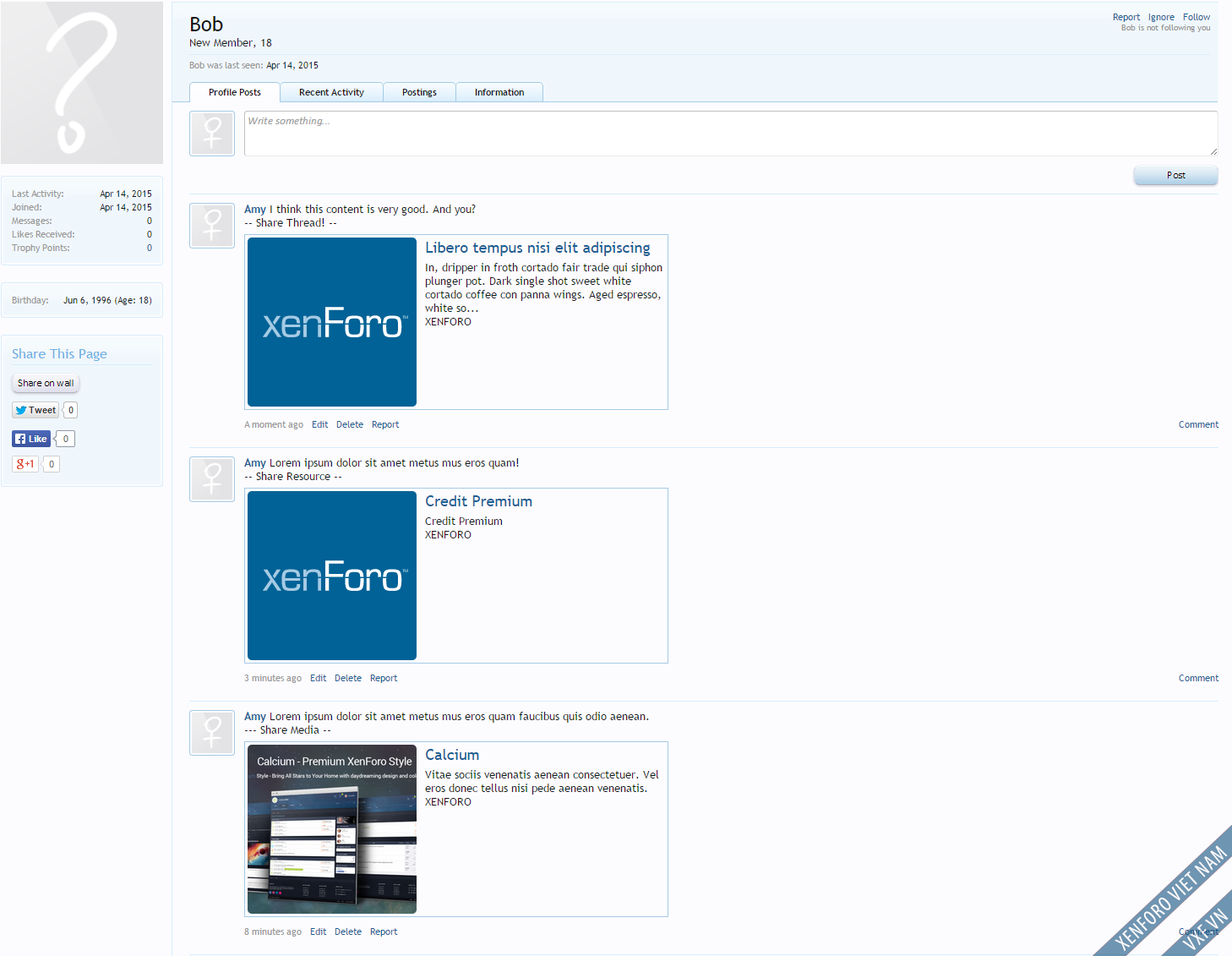Viewport: 1232px width, 956px height.
Task: Open the xenForo thumbnail for Libero tempus thread
Action: [332, 322]
